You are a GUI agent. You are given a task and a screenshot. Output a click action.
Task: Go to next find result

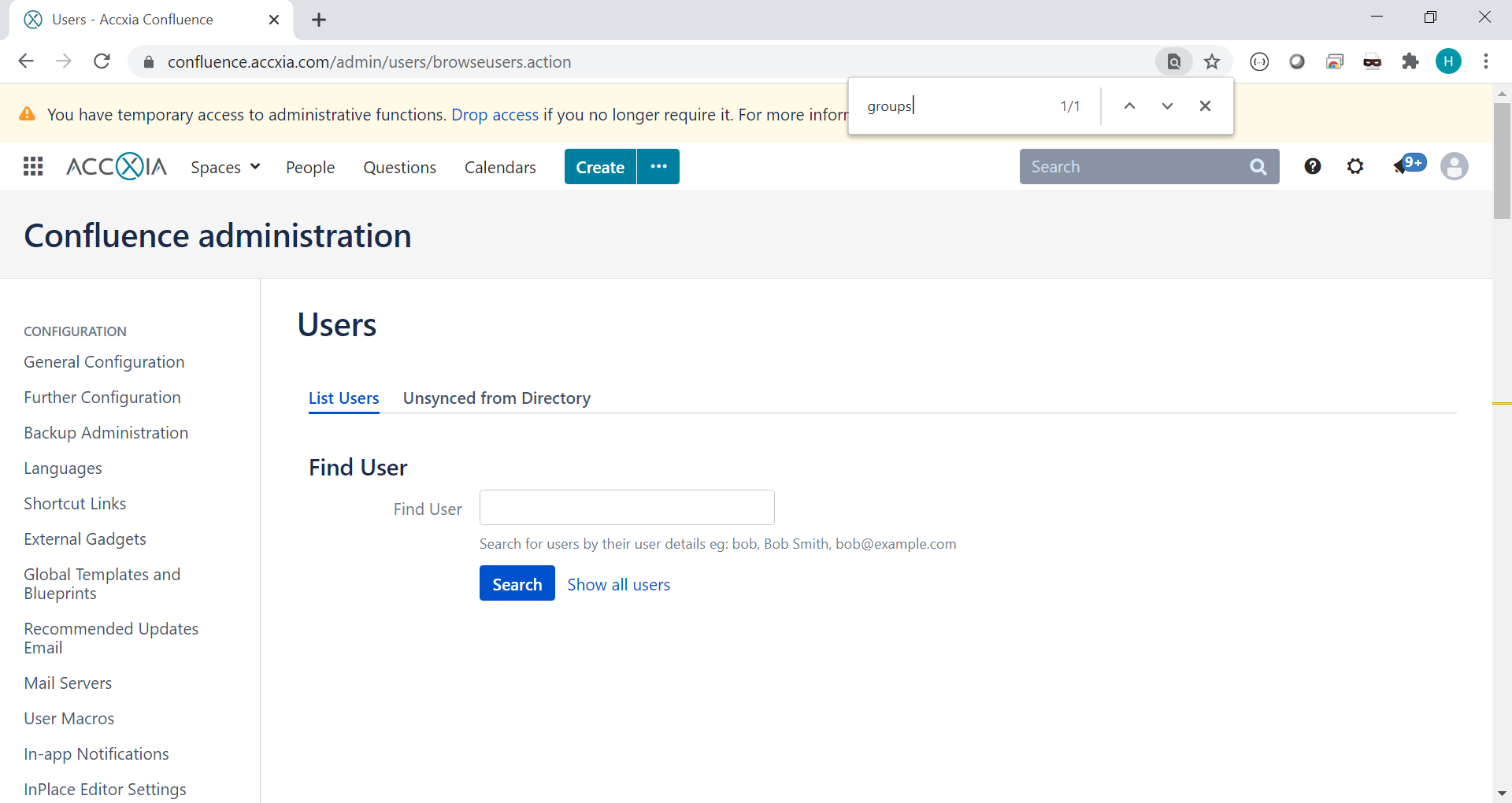pos(1167,105)
